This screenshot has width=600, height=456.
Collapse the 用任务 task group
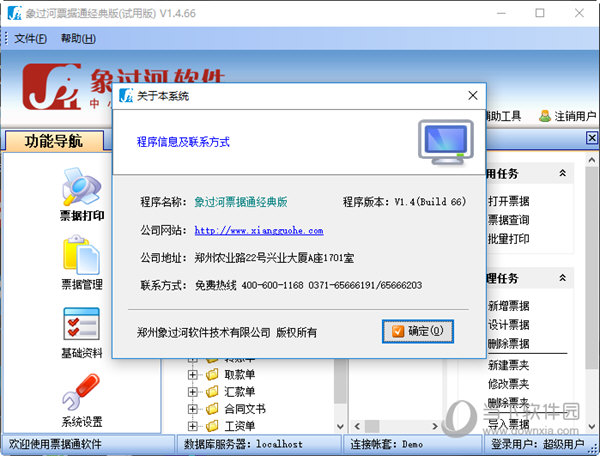tap(562, 173)
